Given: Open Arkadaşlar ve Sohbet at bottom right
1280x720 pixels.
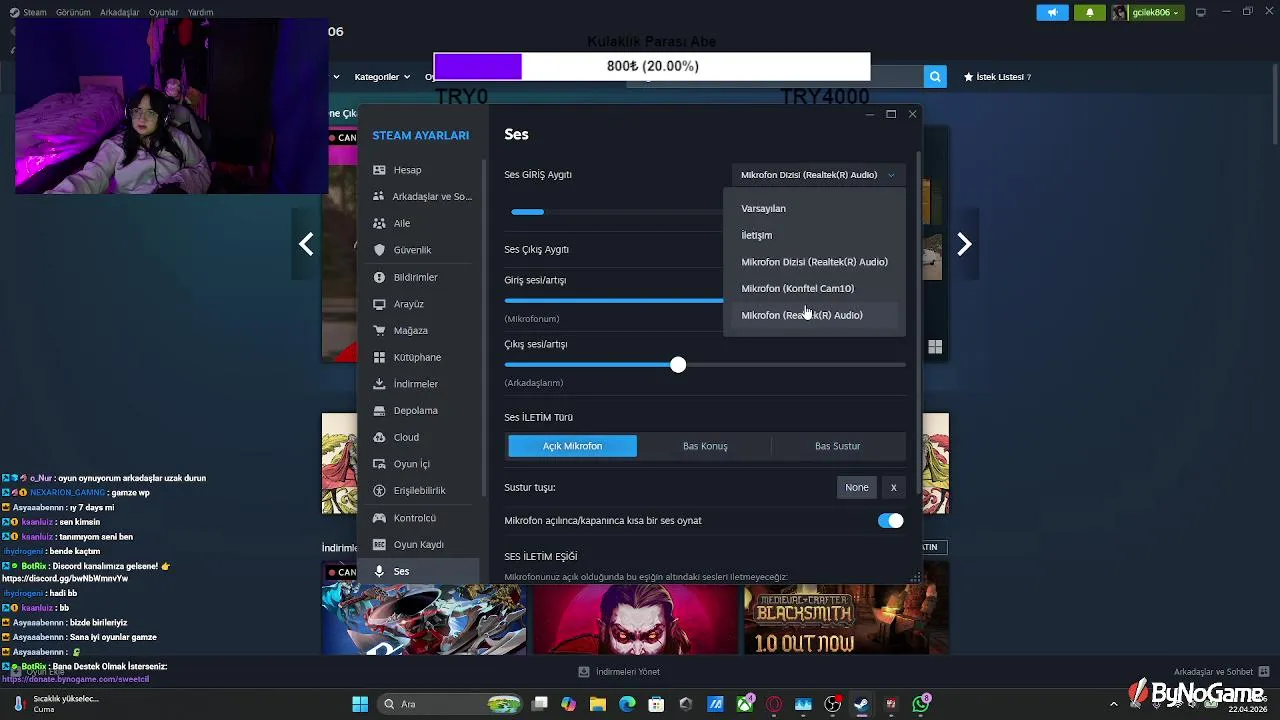Looking at the screenshot, I should [1222, 672].
